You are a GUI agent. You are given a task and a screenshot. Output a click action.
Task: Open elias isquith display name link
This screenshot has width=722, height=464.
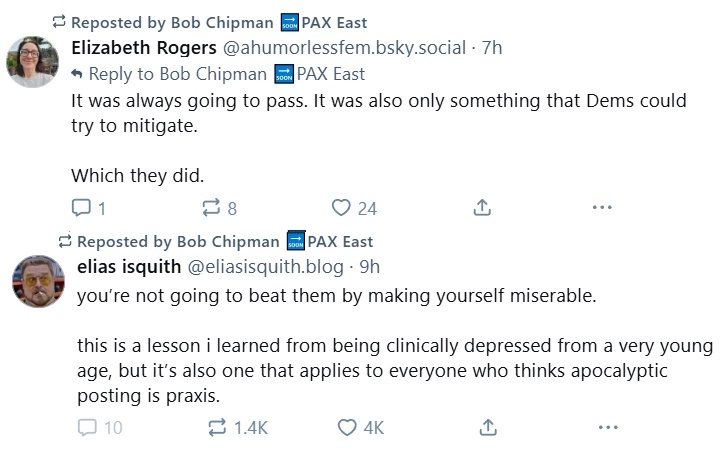pos(129,267)
